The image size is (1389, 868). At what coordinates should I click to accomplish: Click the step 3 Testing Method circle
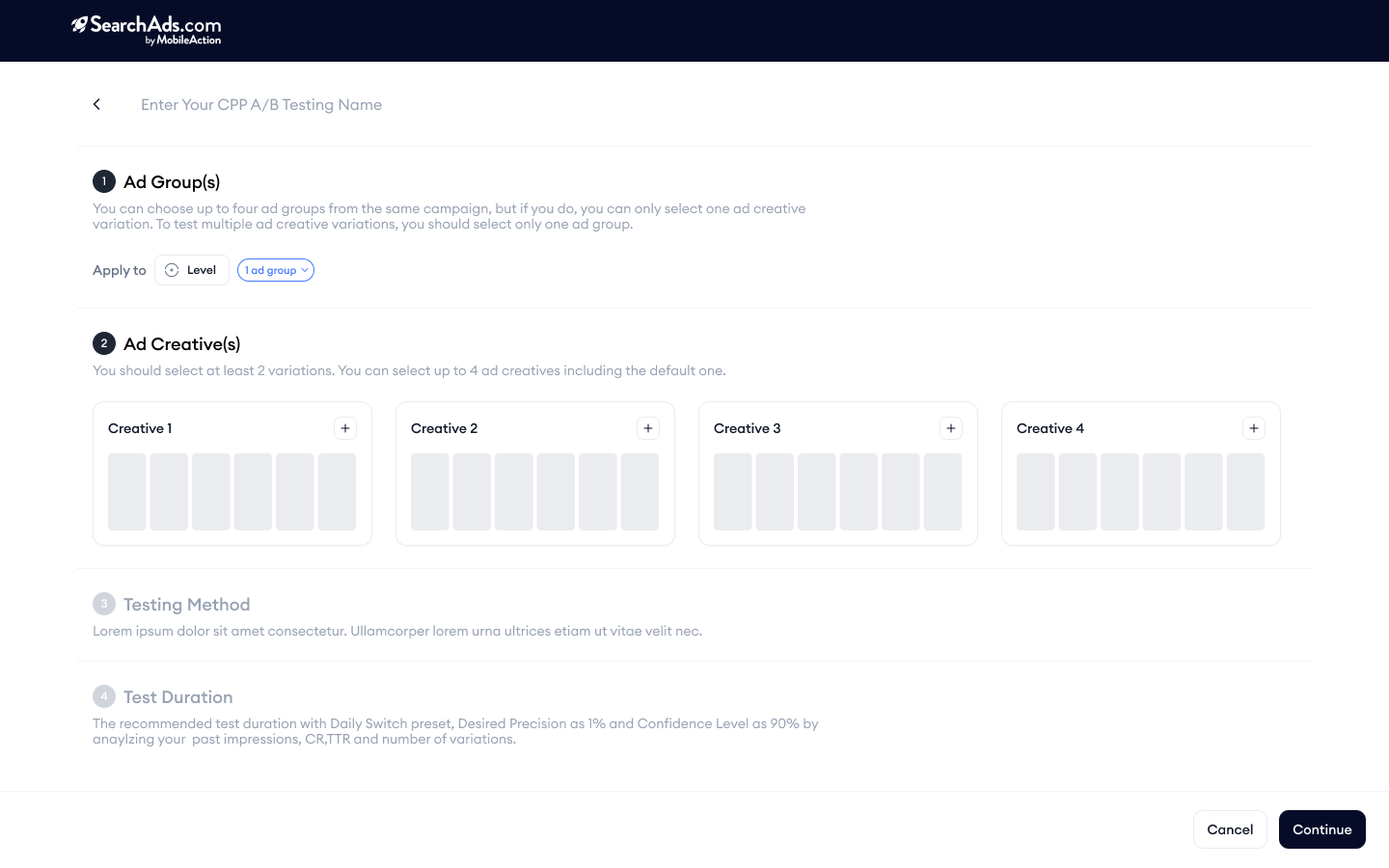pyautogui.click(x=103, y=603)
